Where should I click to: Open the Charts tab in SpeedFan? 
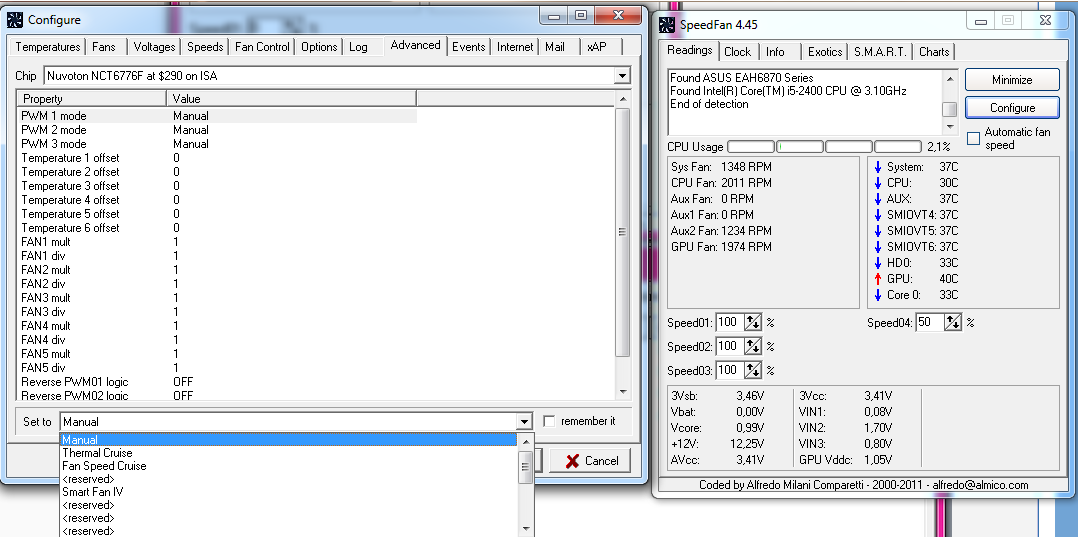click(934, 52)
